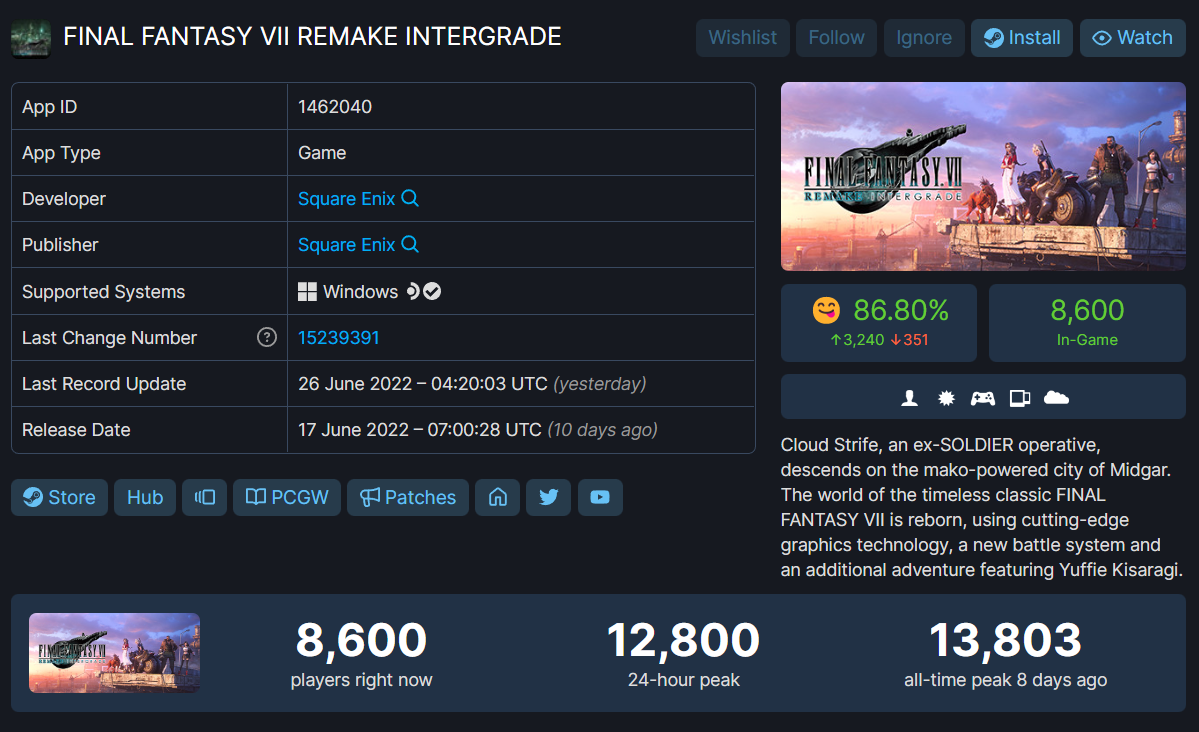Open change number 15239391
The width and height of the screenshot is (1199, 732).
[339, 338]
